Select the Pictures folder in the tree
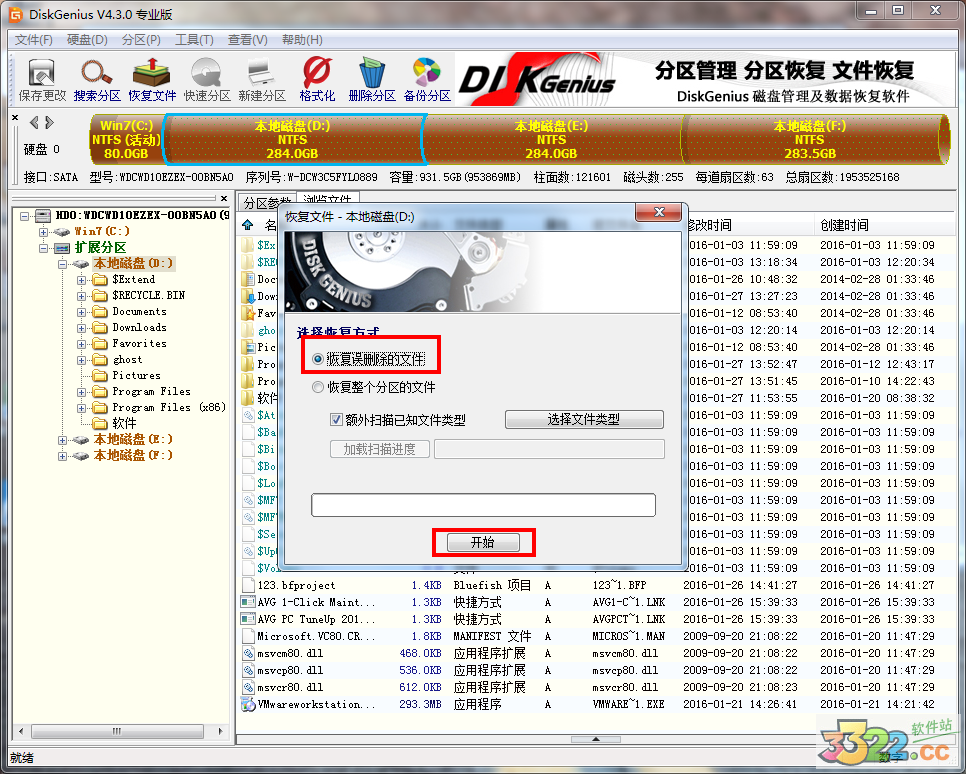966x774 pixels. tap(128, 375)
